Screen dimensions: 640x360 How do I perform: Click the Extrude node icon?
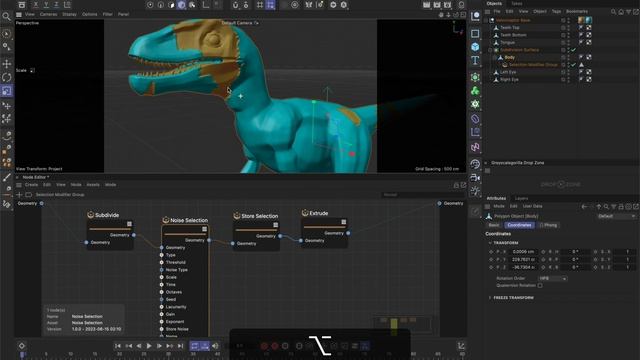pyautogui.click(x=304, y=213)
